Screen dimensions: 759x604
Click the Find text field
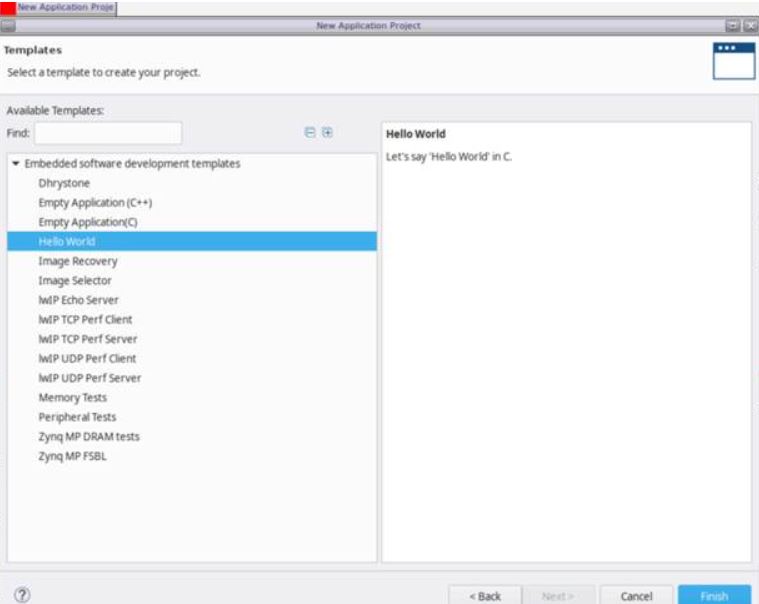[108, 133]
